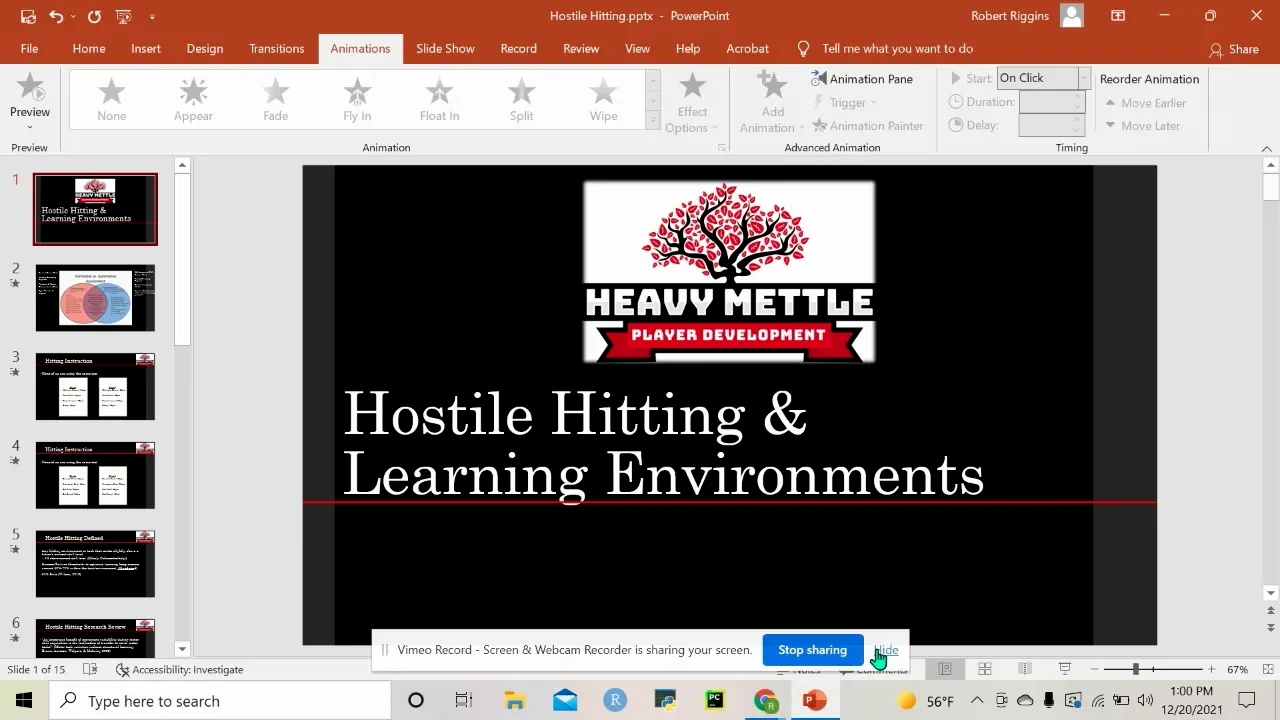Switch to Reading View in status bar

tap(1025, 669)
